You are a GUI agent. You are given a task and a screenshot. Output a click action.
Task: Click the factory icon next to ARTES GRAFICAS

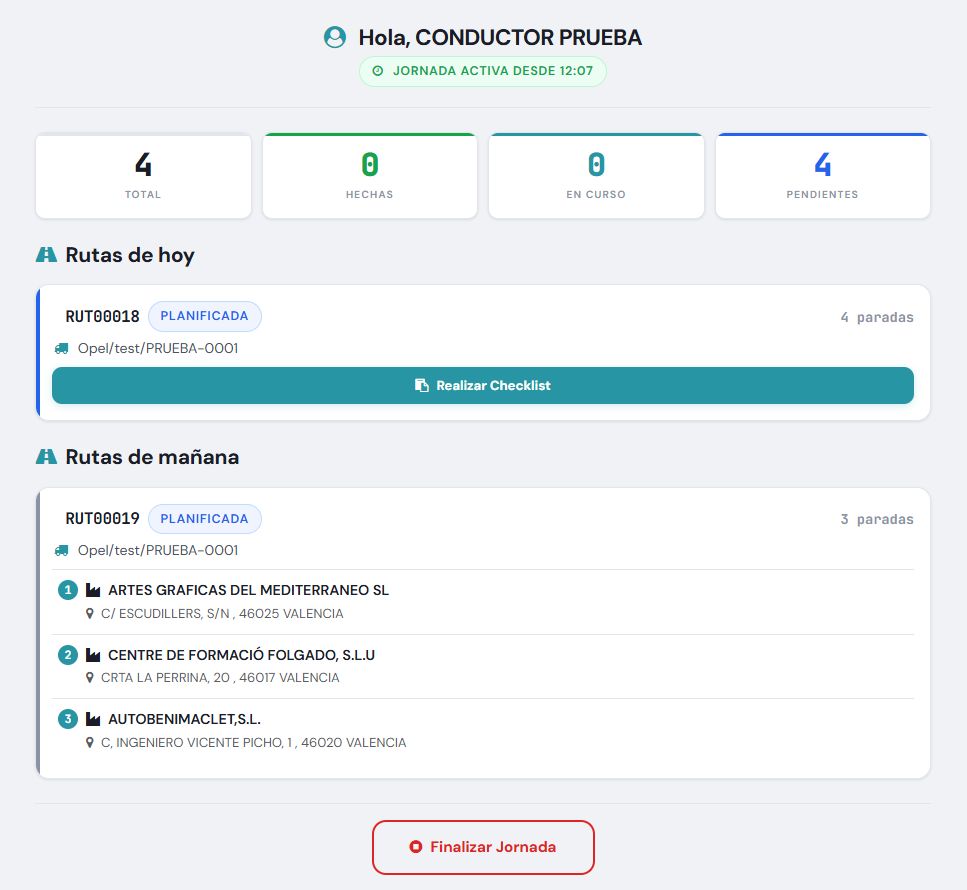tap(93, 590)
